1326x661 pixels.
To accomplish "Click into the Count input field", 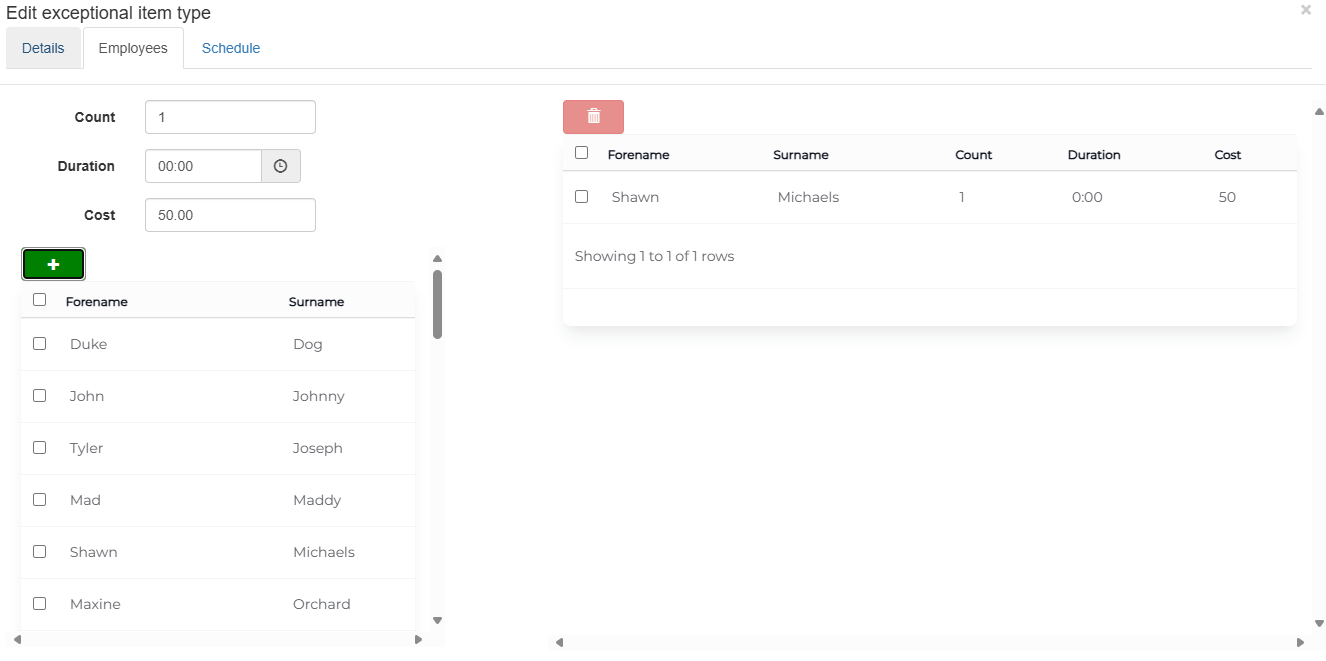I will click(x=230, y=117).
